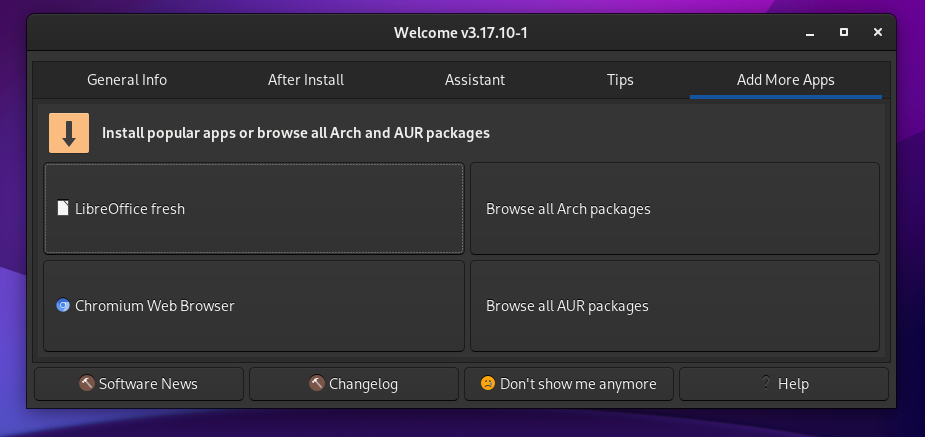Maximize the Welcome window

tap(844, 33)
